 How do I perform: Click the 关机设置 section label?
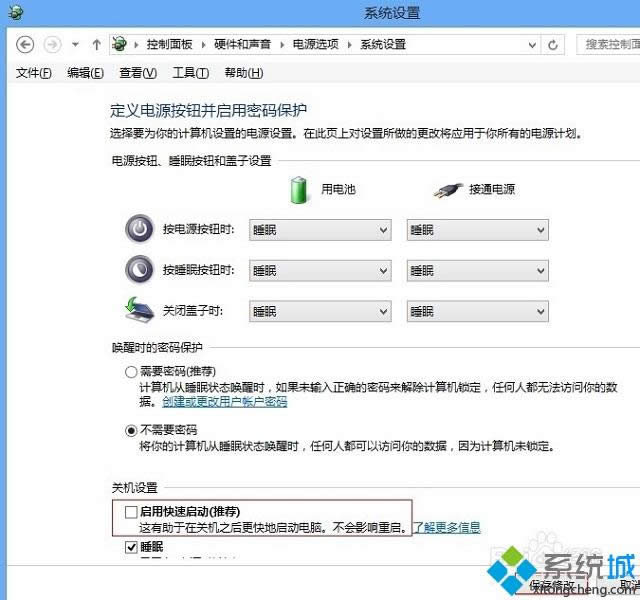[135, 487]
